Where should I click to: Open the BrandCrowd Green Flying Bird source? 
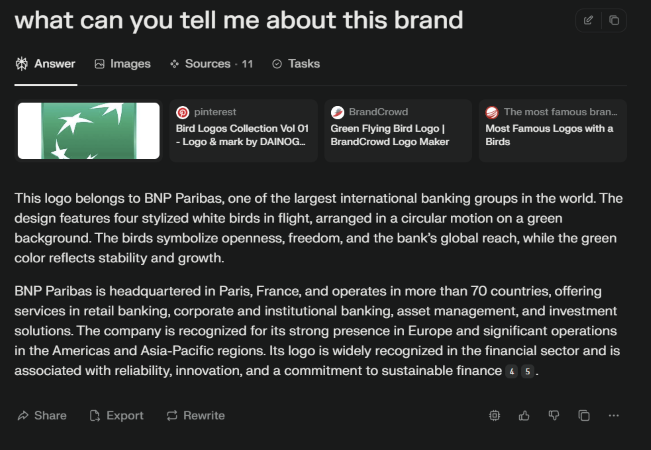[x=395, y=131]
